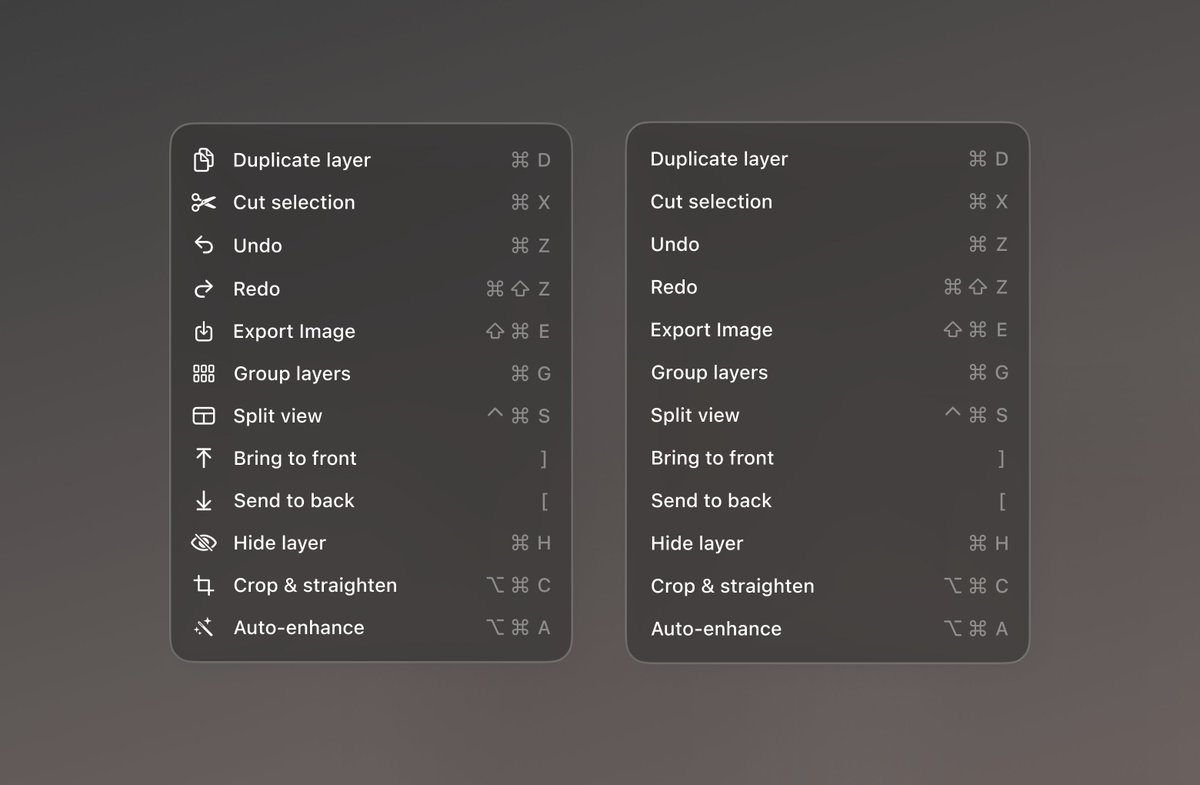Click the [ shortcut in the icon menu
This screenshot has height=785, width=1200.
pyautogui.click(x=544, y=501)
